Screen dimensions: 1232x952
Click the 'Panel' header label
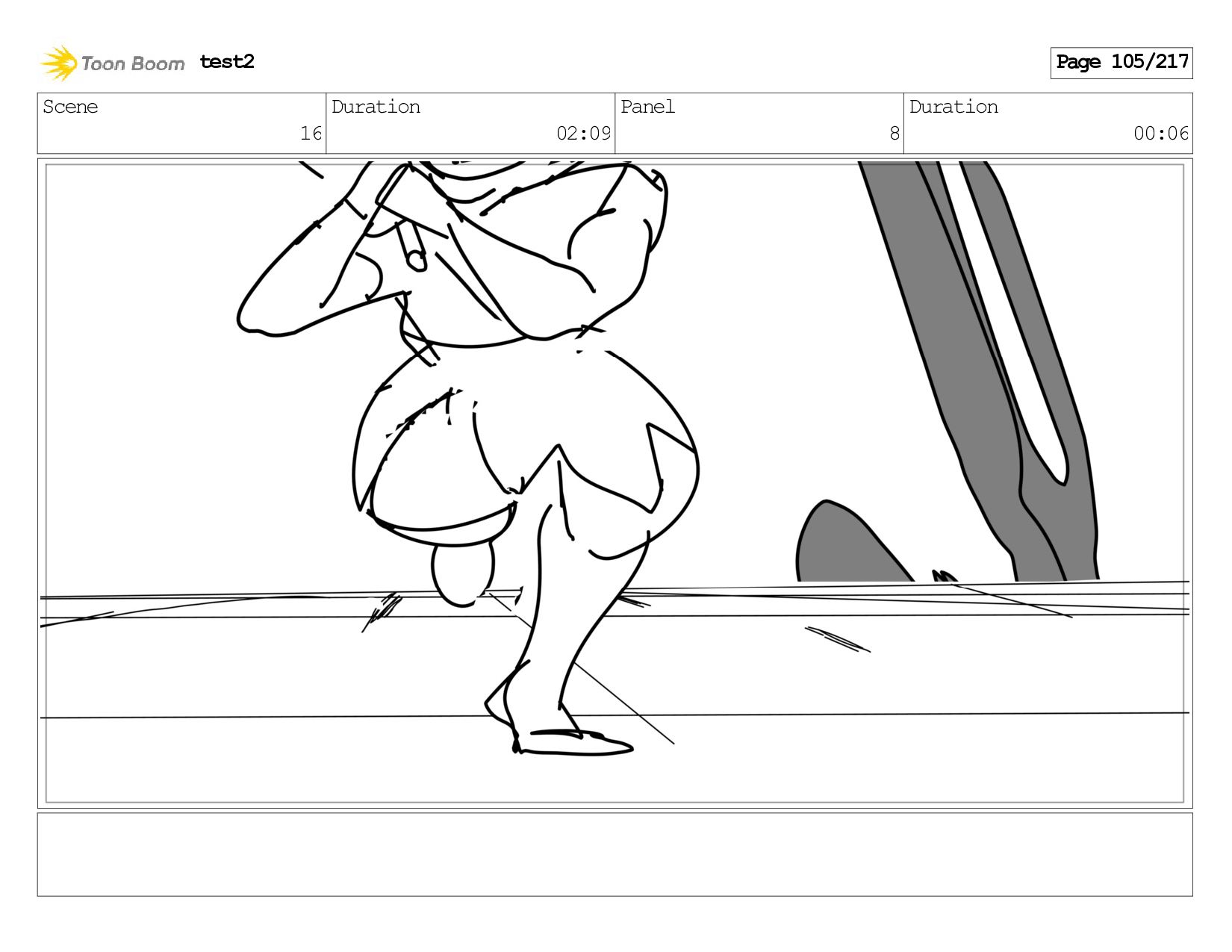point(647,107)
